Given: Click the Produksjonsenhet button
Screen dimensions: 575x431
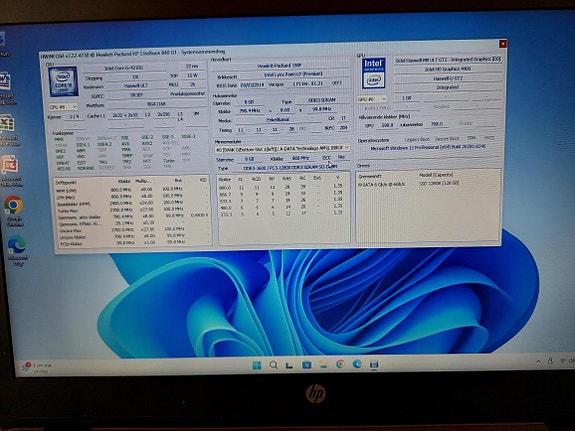Looking at the screenshot, I should pos(187,94).
